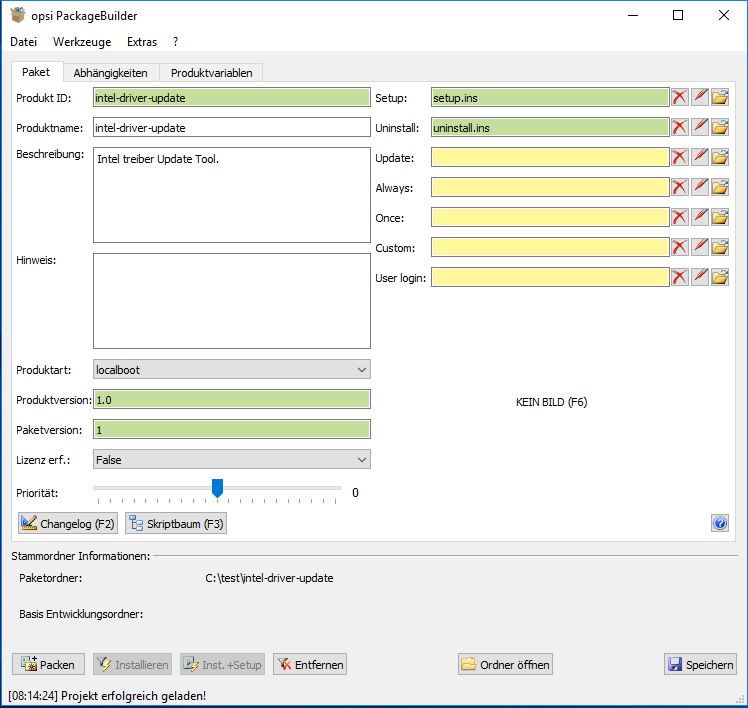
Task: Click in the Produktname field
Action: tap(232, 127)
